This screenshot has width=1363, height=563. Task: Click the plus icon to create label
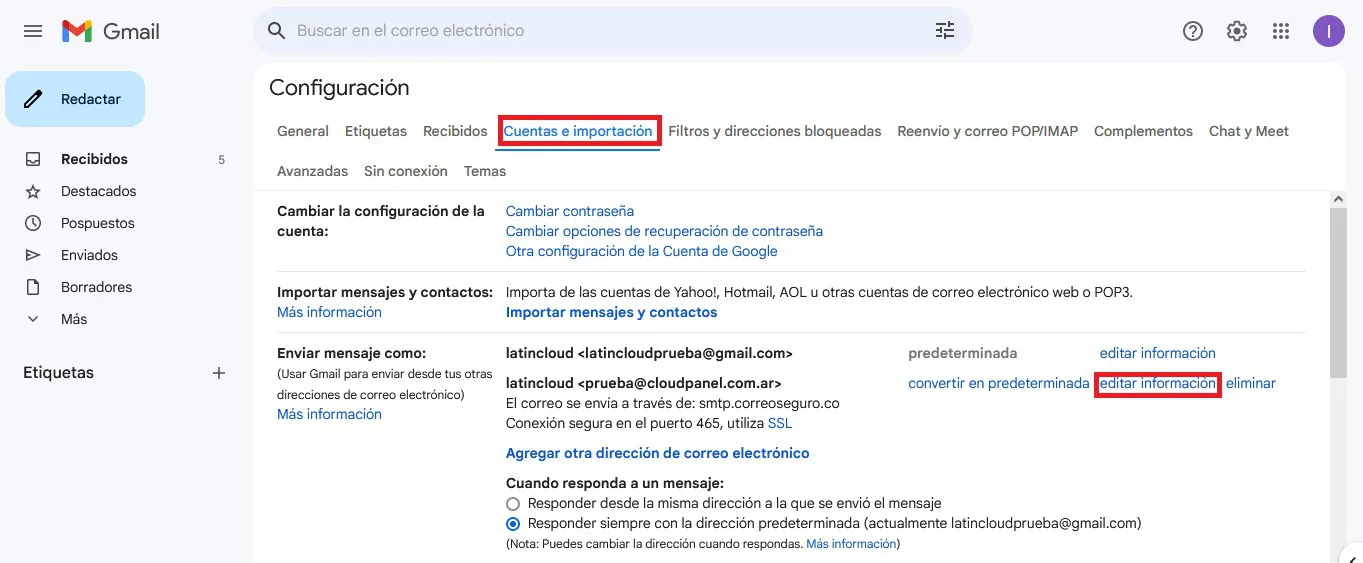[x=219, y=373]
